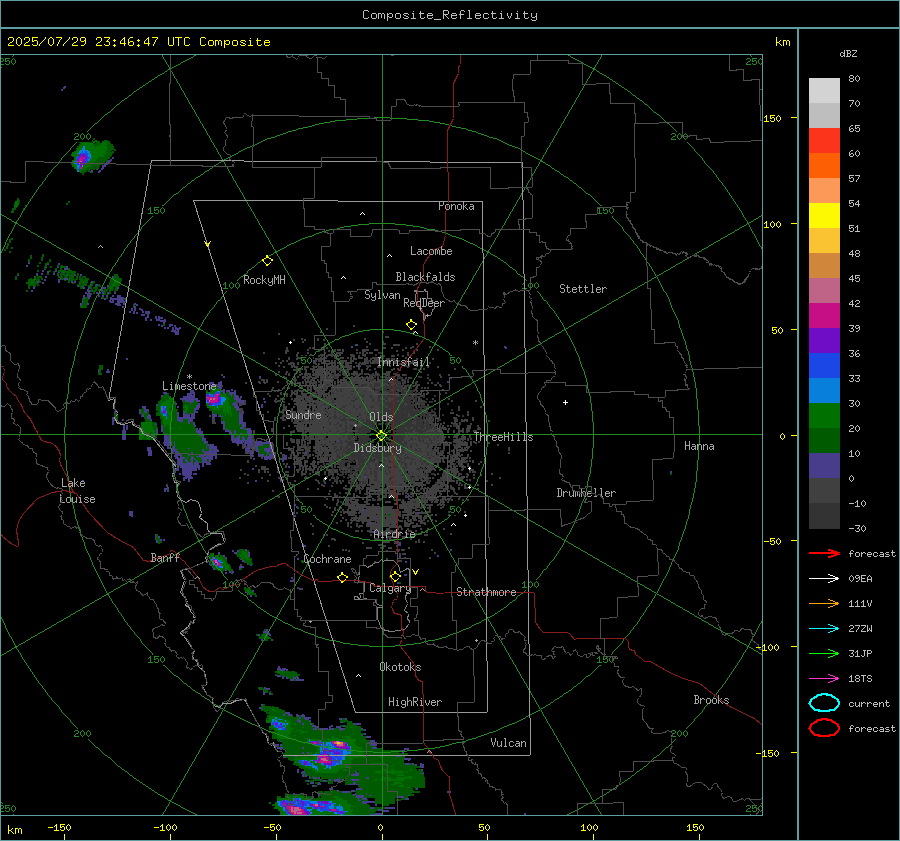Click the orange 111V arrow legend icon
This screenshot has height=841, width=900.
[x=824, y=603]
